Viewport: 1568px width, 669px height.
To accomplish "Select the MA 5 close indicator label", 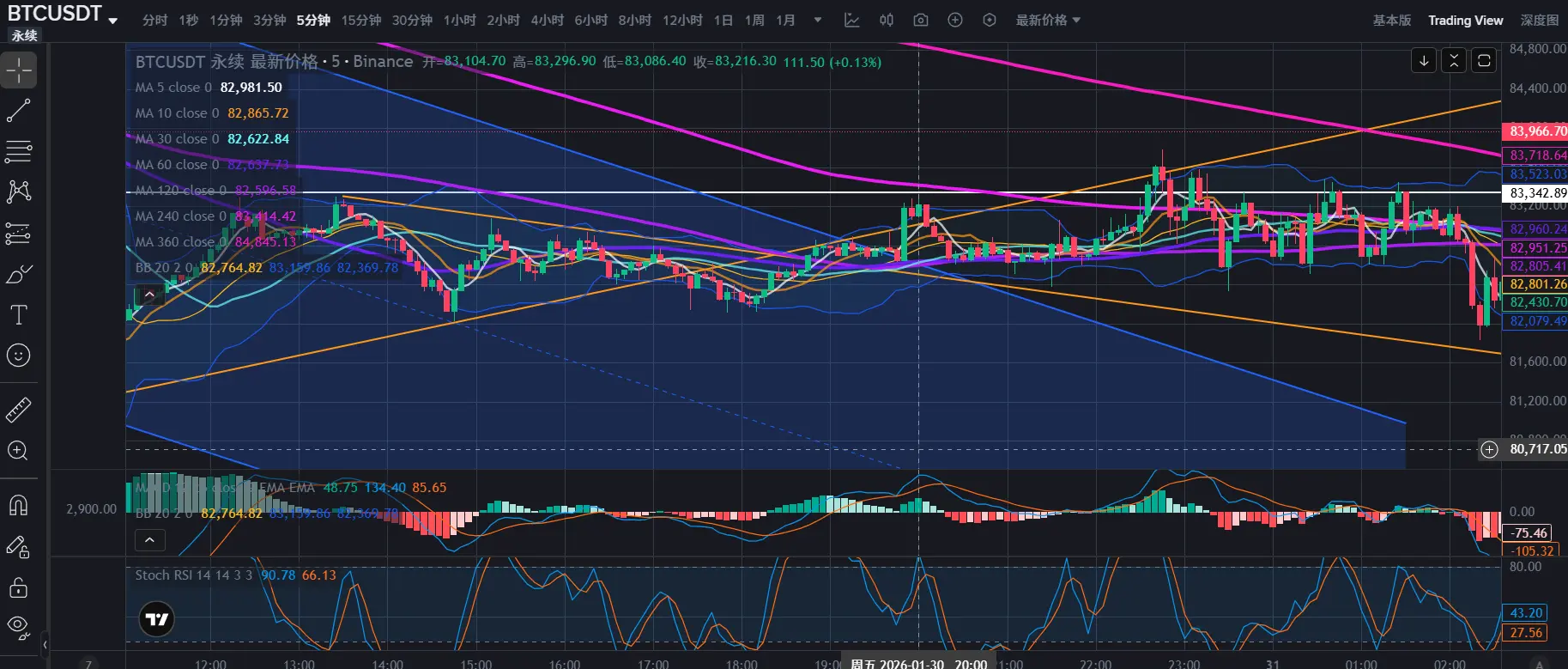I will coord(173,87).
